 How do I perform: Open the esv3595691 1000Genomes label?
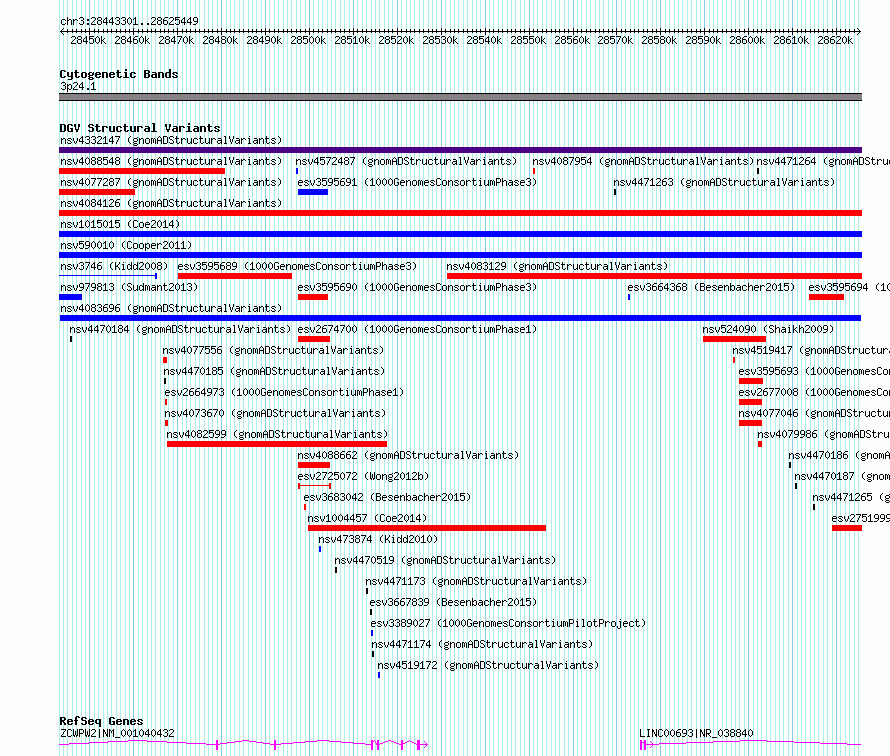[x=417, y=182]
